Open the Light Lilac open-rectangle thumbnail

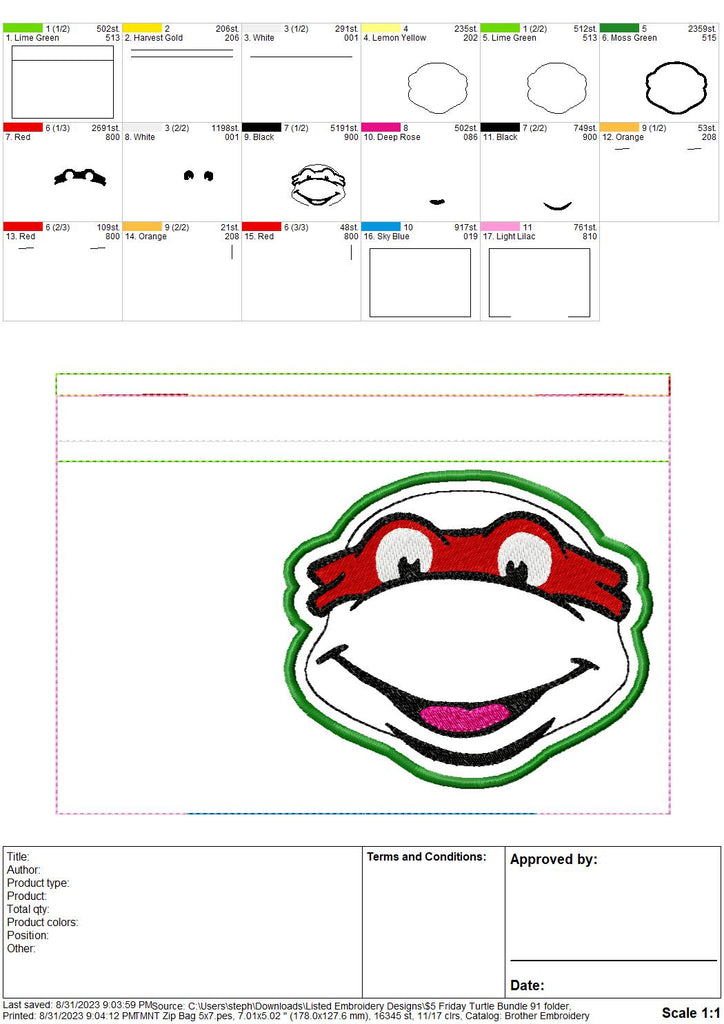coord(540,282)
